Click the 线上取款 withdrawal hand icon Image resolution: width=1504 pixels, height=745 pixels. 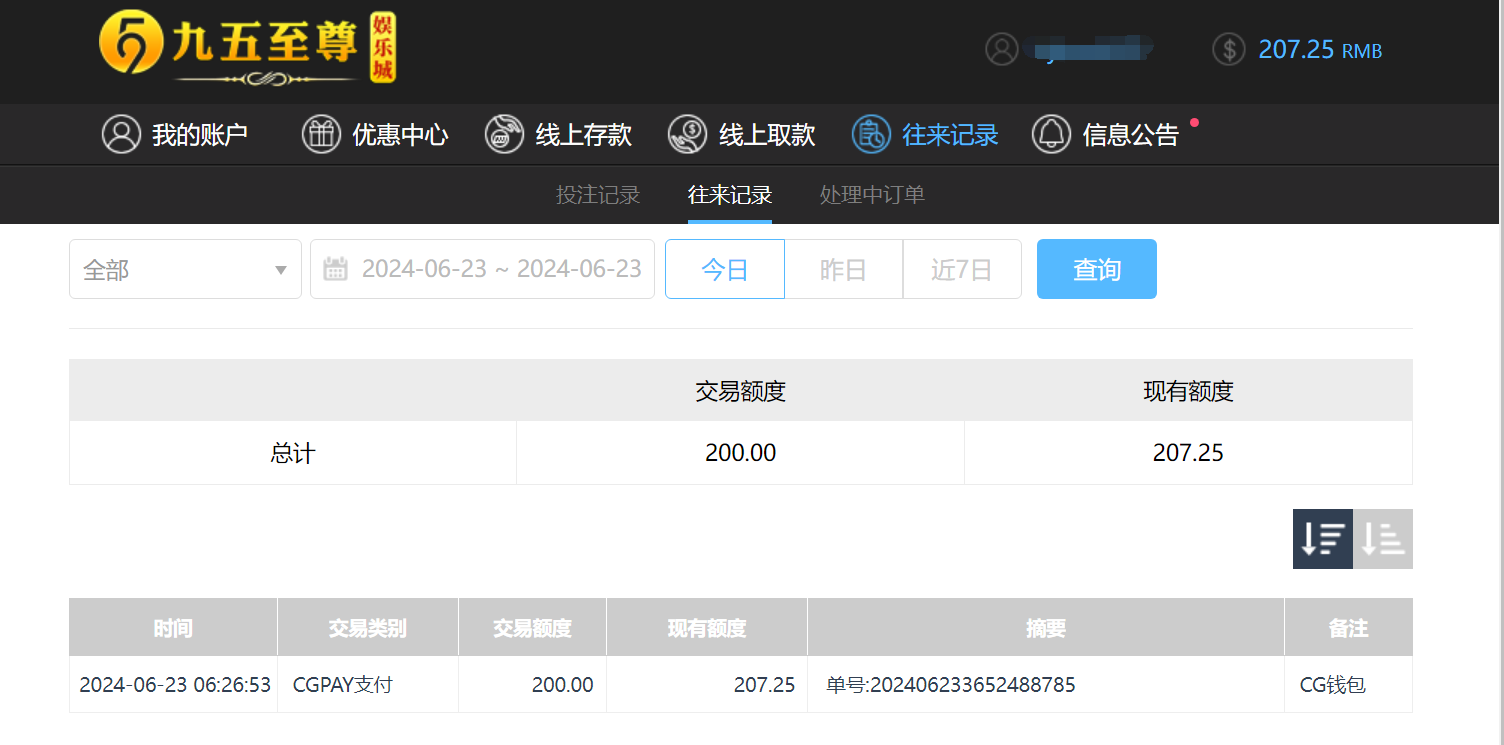point(687,134)
